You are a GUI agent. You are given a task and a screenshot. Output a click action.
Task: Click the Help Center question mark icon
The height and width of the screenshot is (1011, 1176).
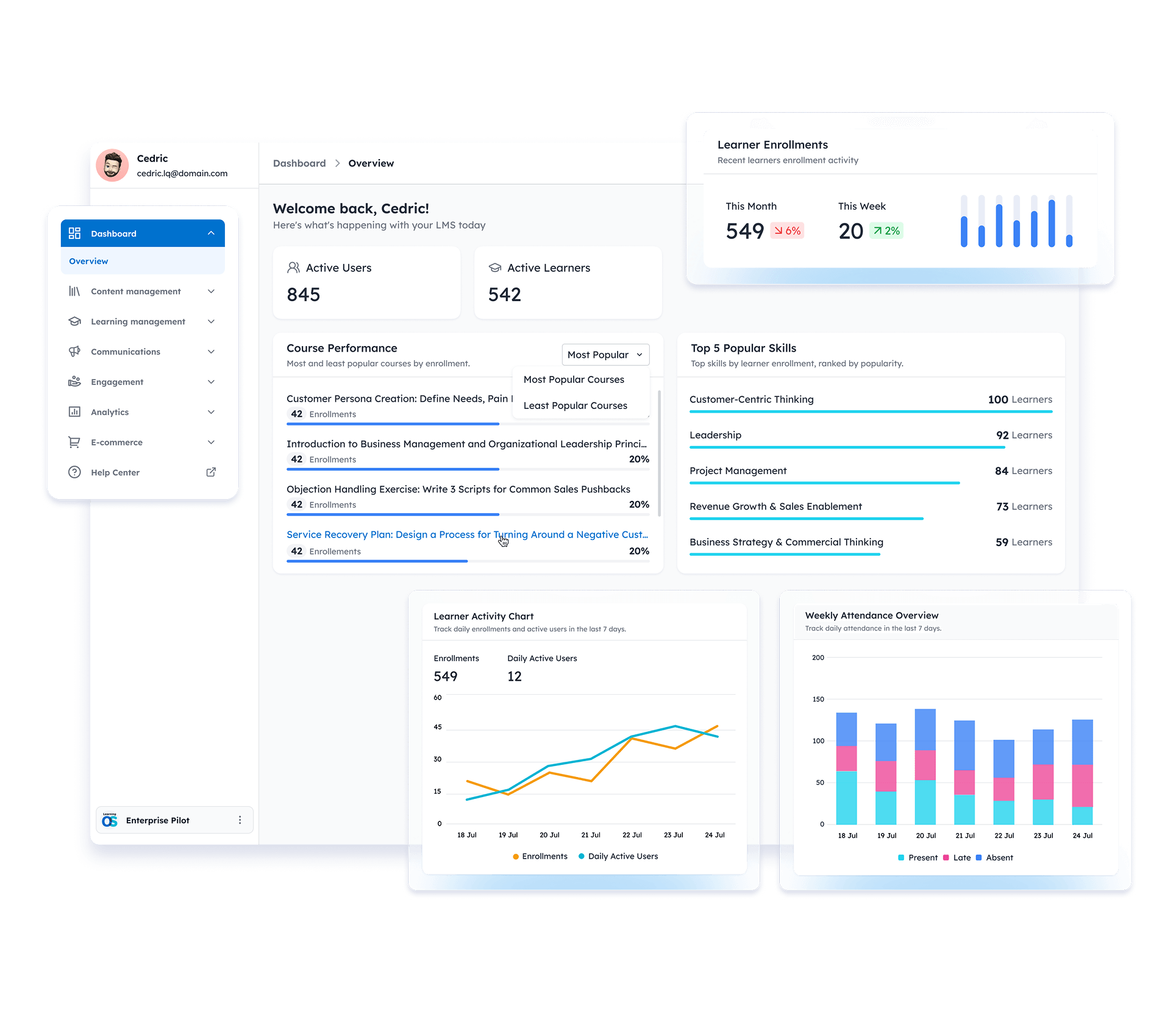click(x=74, y=472)
